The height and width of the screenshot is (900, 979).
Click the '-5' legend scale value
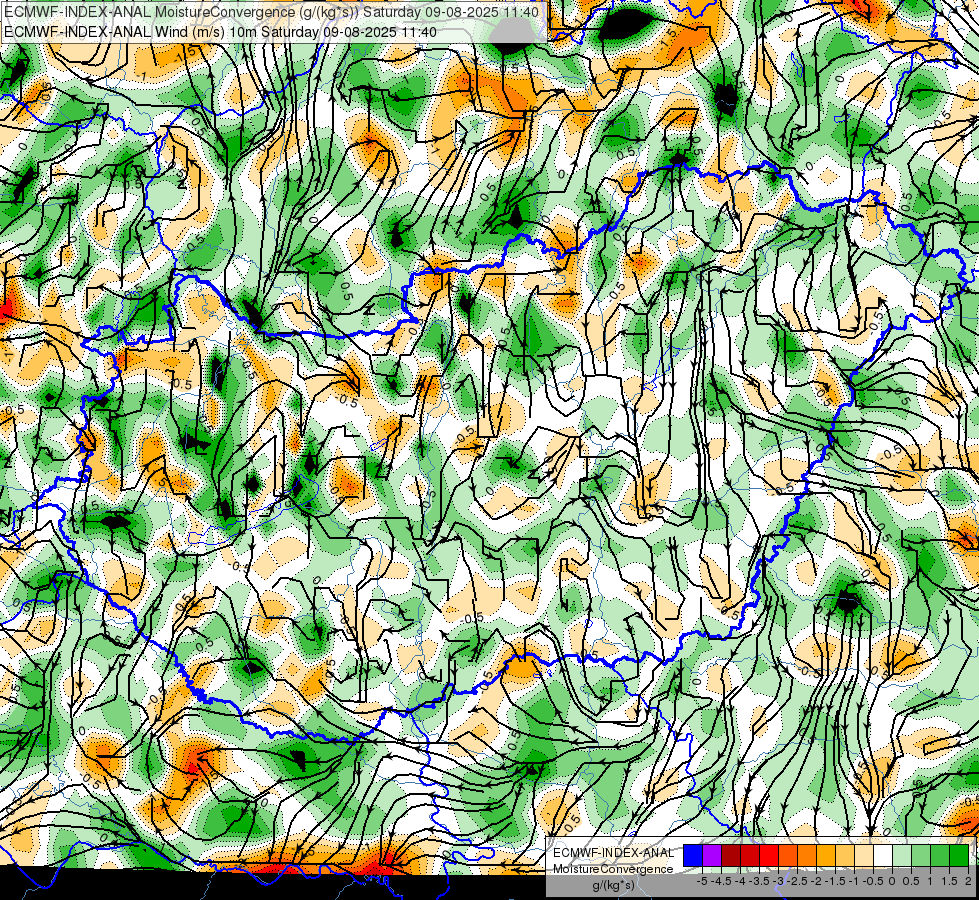pyautogui.click(x=702, y=881)
